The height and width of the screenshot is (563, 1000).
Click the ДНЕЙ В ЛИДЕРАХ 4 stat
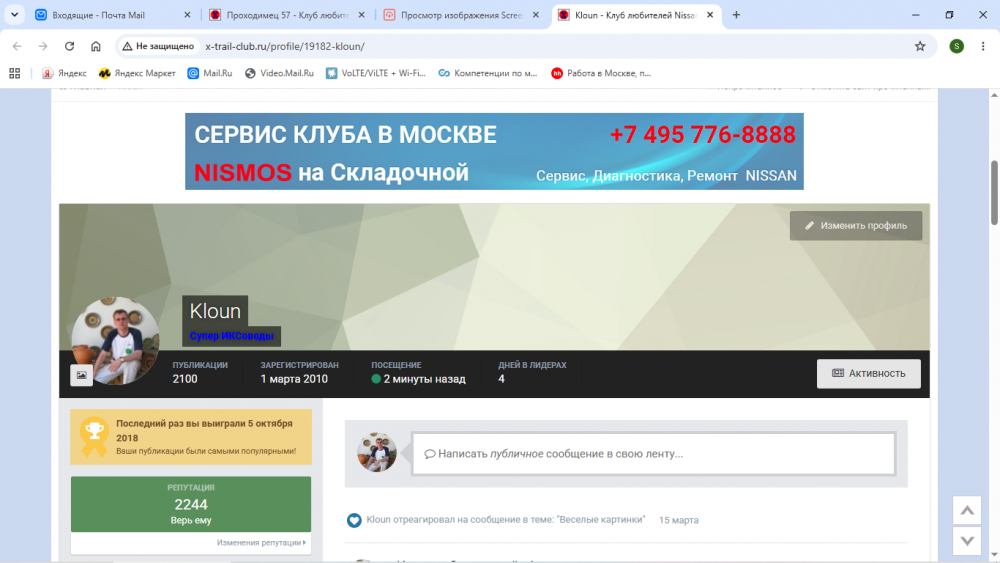pos(532,372)
